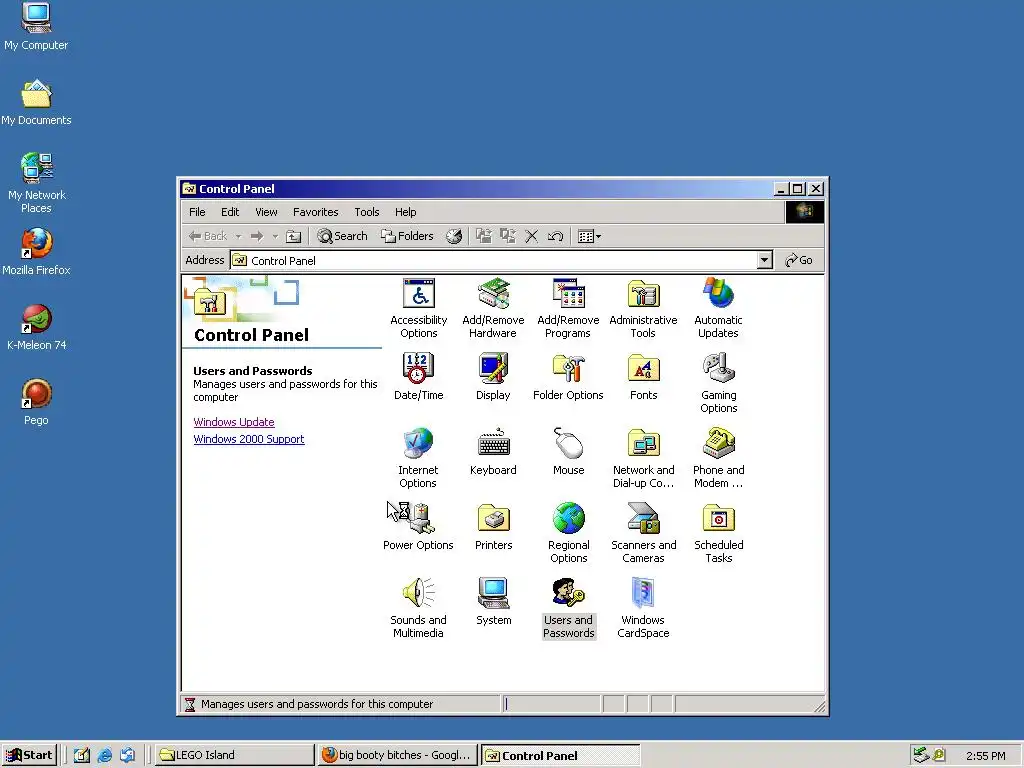Viewport: 1024px width, 768px height.
Task: Click the Start button
Action: click(x=29, y=755)
